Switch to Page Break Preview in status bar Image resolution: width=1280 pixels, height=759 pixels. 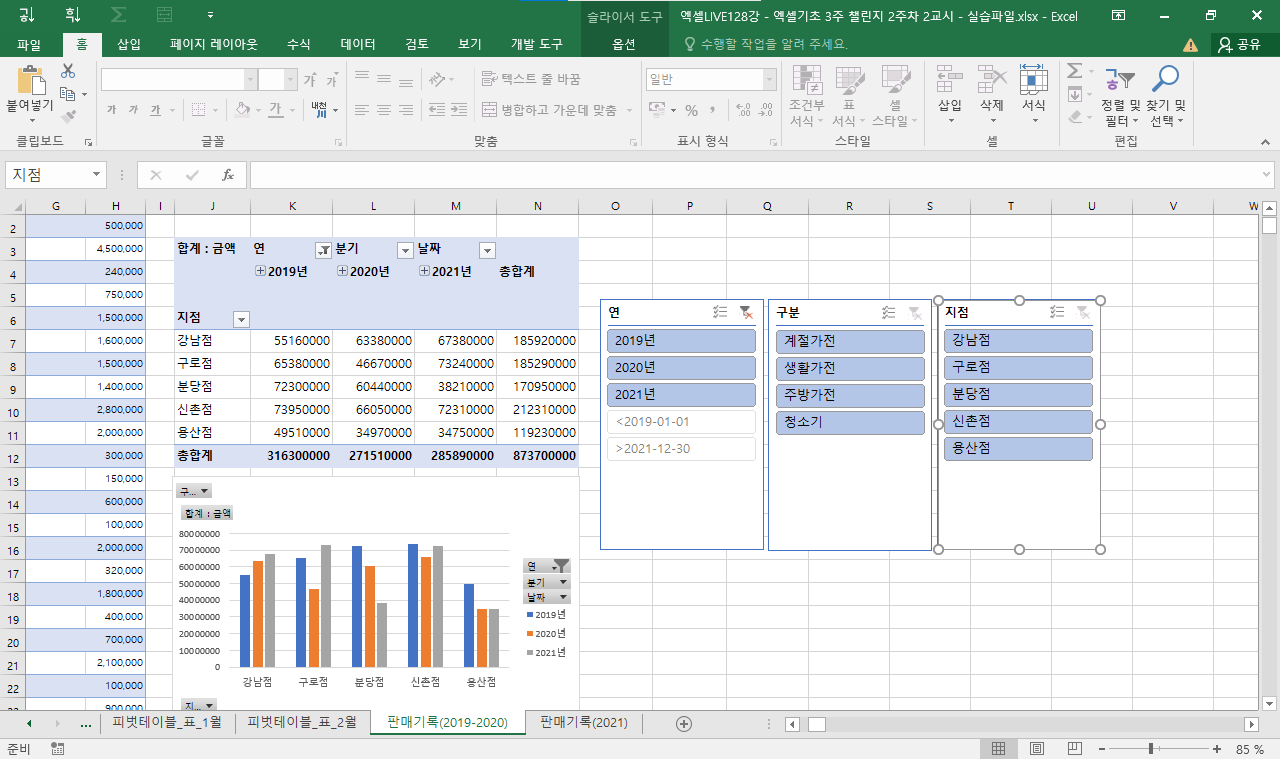click(x=1076, y=749)
